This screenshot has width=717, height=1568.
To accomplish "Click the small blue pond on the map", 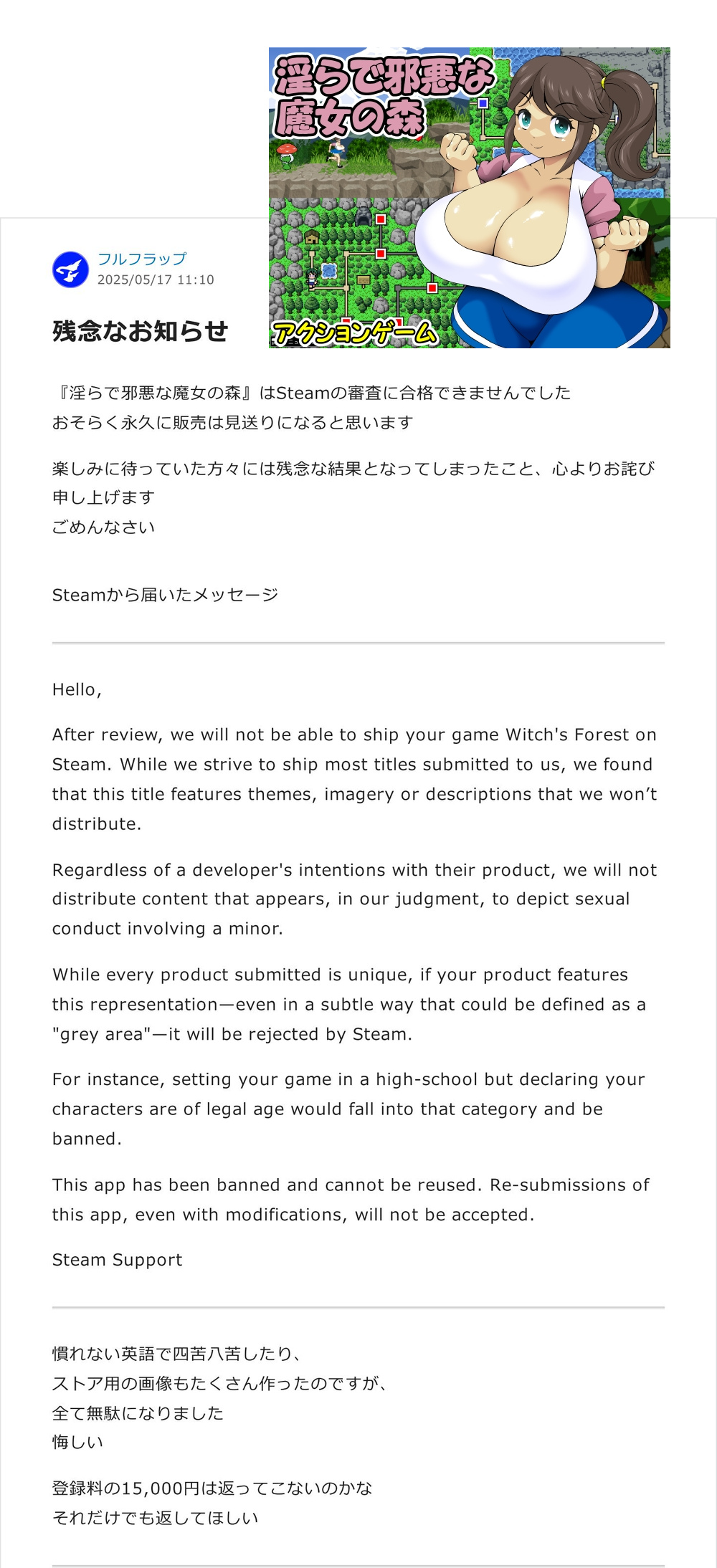I will pyautogui.click(x=329, y=270).
